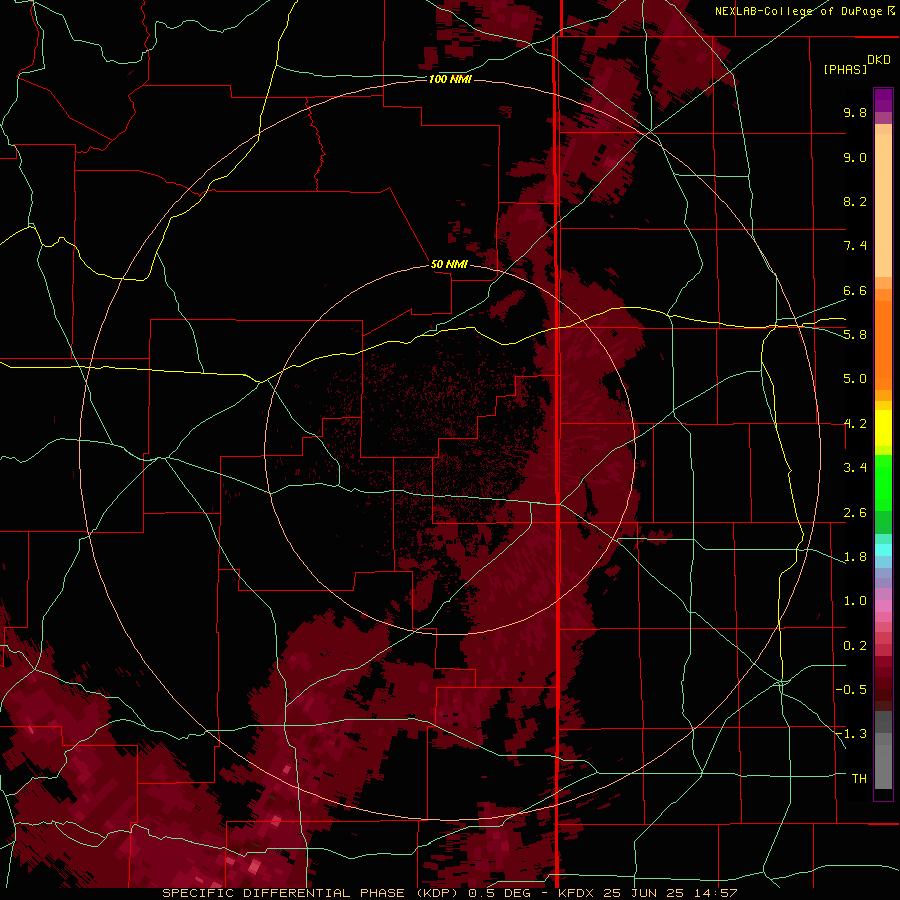Viewport: 900px width, 900px height.
Task: Click the DKD label above the color scale
Action: 879,60
